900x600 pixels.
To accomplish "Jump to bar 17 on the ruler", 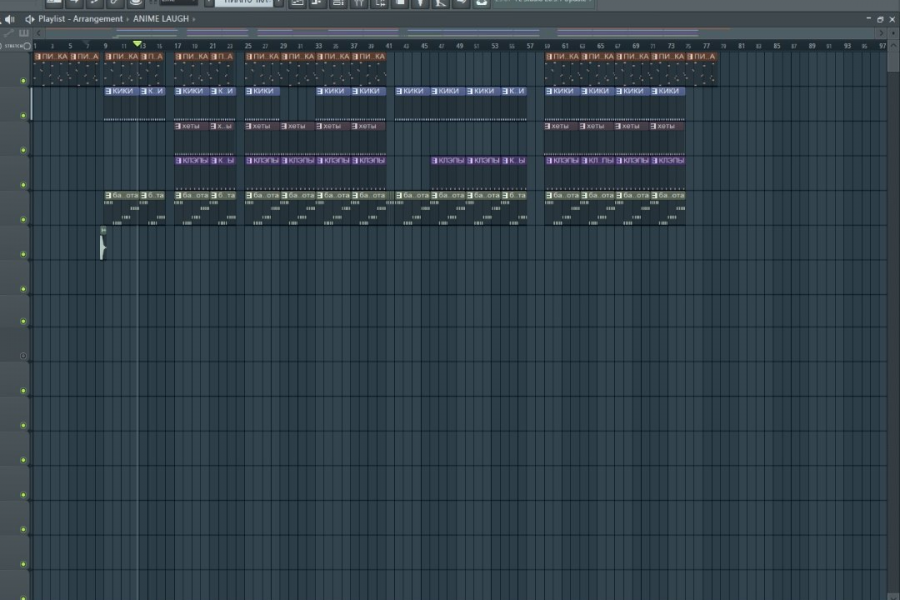I will 177,46.
